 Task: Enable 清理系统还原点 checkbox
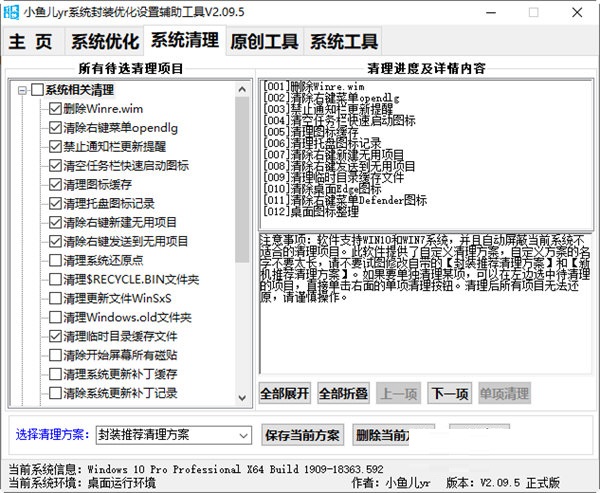pyautogui.click(x=55, y=260)
